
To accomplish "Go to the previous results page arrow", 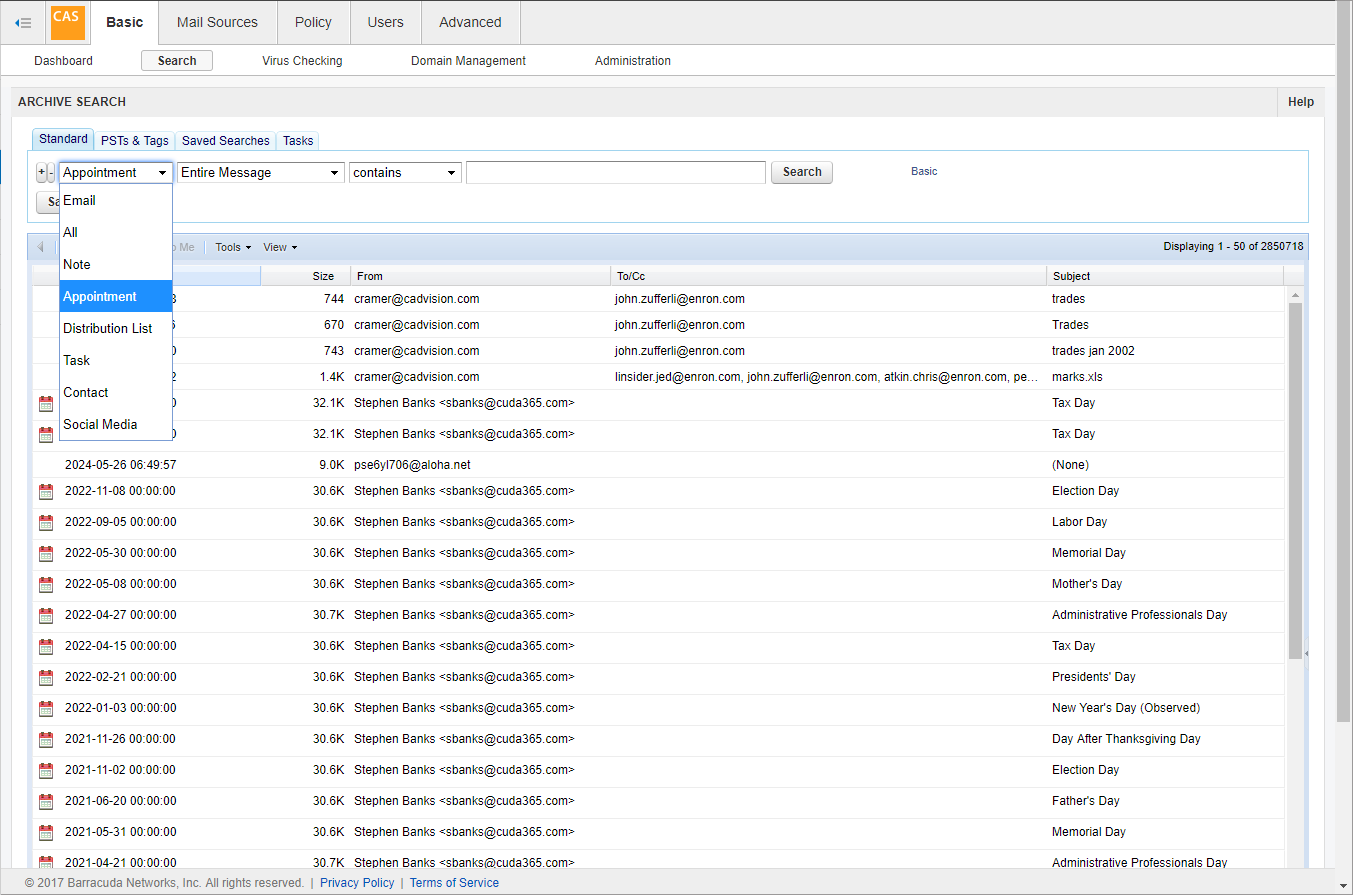I will pos(41,247).
